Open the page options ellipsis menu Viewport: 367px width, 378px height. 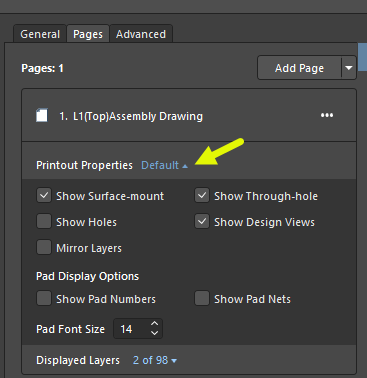[x=327, y=115]
